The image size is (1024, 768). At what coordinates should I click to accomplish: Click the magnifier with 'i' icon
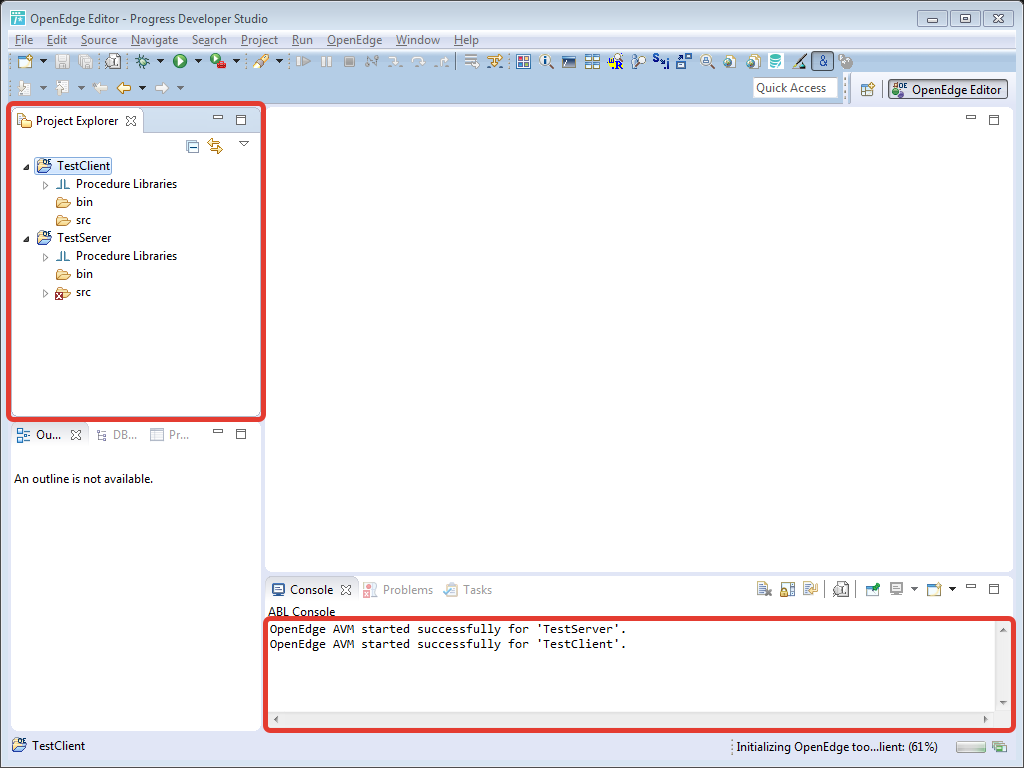pyautogui.click(x=547, y=61)
